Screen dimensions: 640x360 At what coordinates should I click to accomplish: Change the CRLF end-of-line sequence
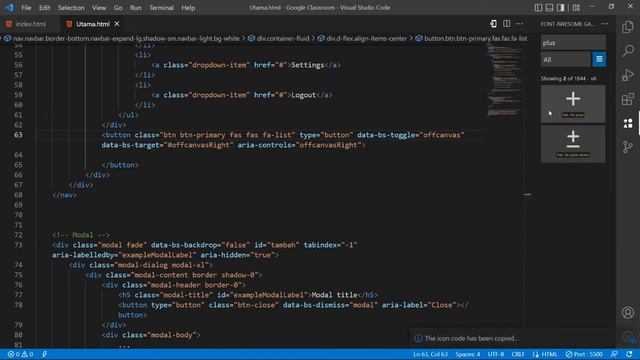(x=518, y=354)
